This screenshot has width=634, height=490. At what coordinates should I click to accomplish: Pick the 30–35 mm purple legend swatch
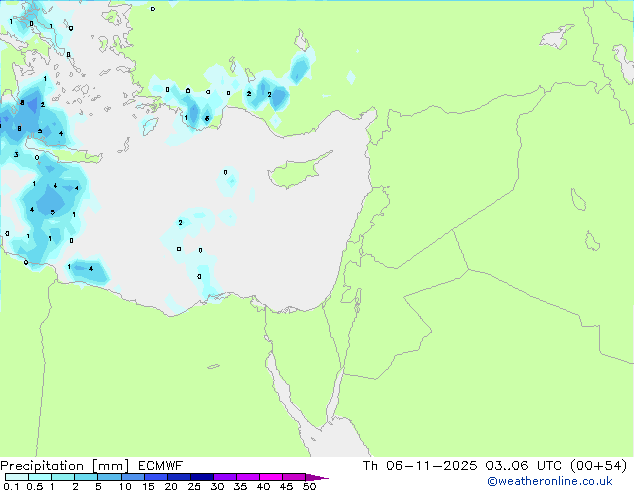pyautogui.click(x=224, y=477)
